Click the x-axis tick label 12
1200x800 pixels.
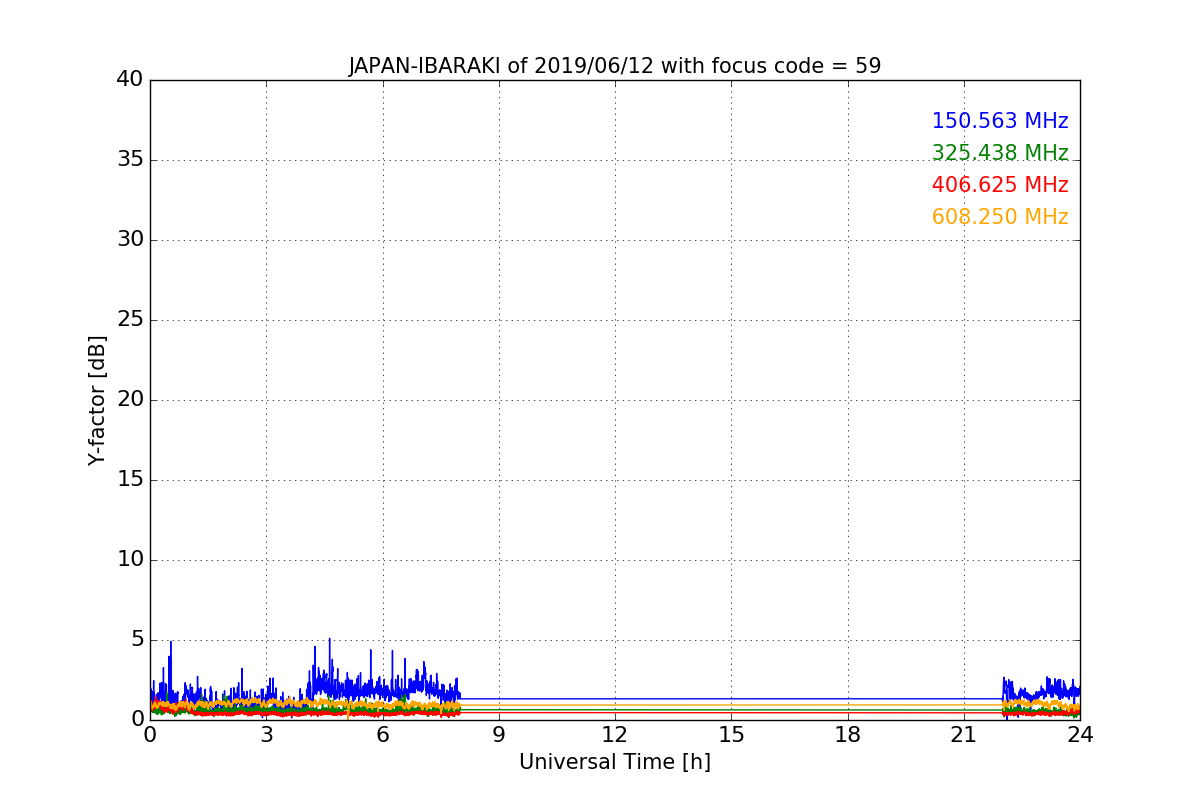615,734
